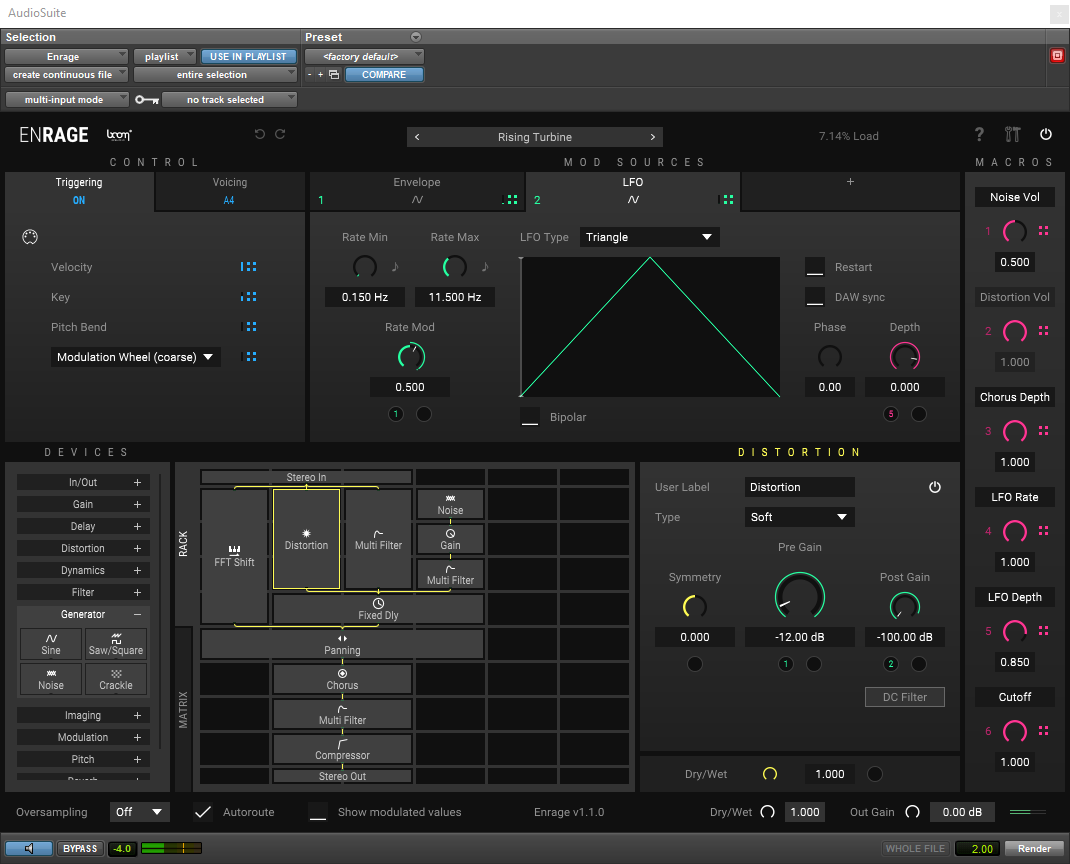The height and width of the screenshot is (864, 1070).
Task: Click the Render button
Action: 1034,849
